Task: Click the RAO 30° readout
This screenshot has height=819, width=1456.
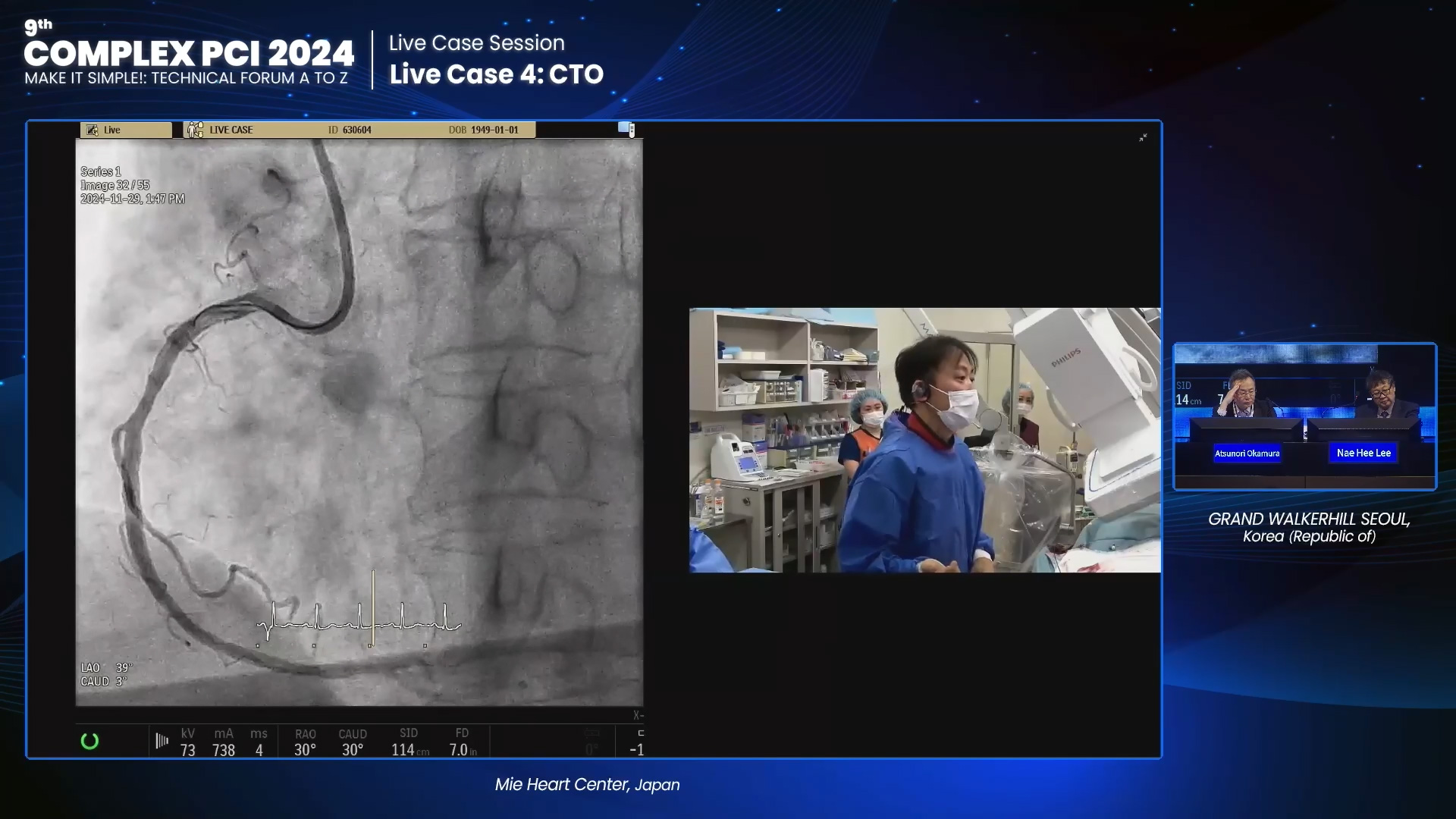Action: [305, 742]
